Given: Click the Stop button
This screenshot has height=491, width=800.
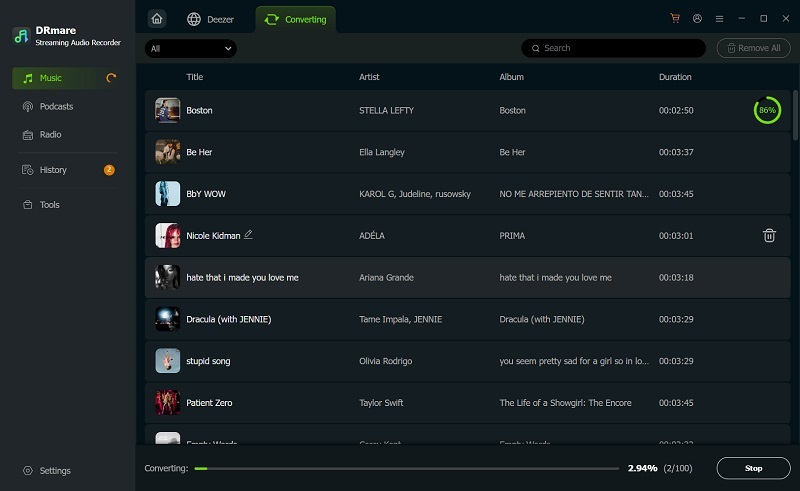Looking at the screenshot, I should (753, 468).
